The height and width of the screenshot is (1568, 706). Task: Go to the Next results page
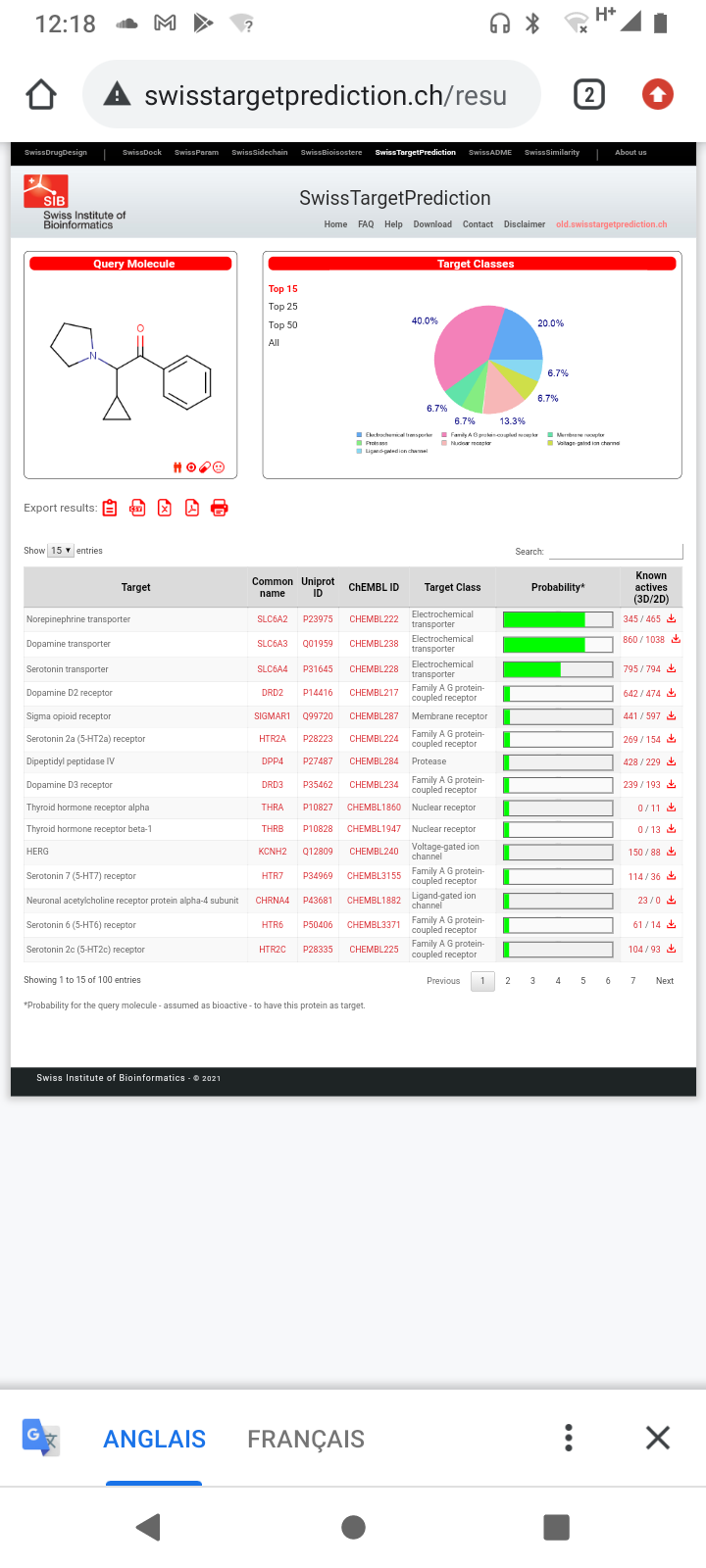[x=665, y=981]
